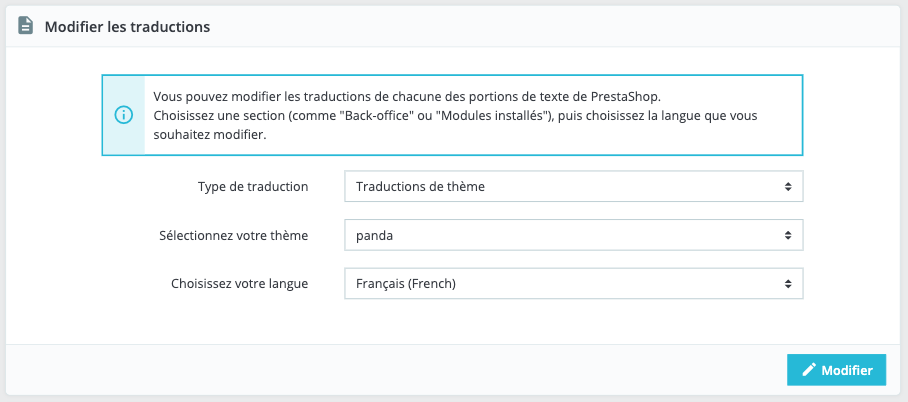Click the "Modifier les traductions" panel heading
The image size is (908, 402).
point(127,27)
